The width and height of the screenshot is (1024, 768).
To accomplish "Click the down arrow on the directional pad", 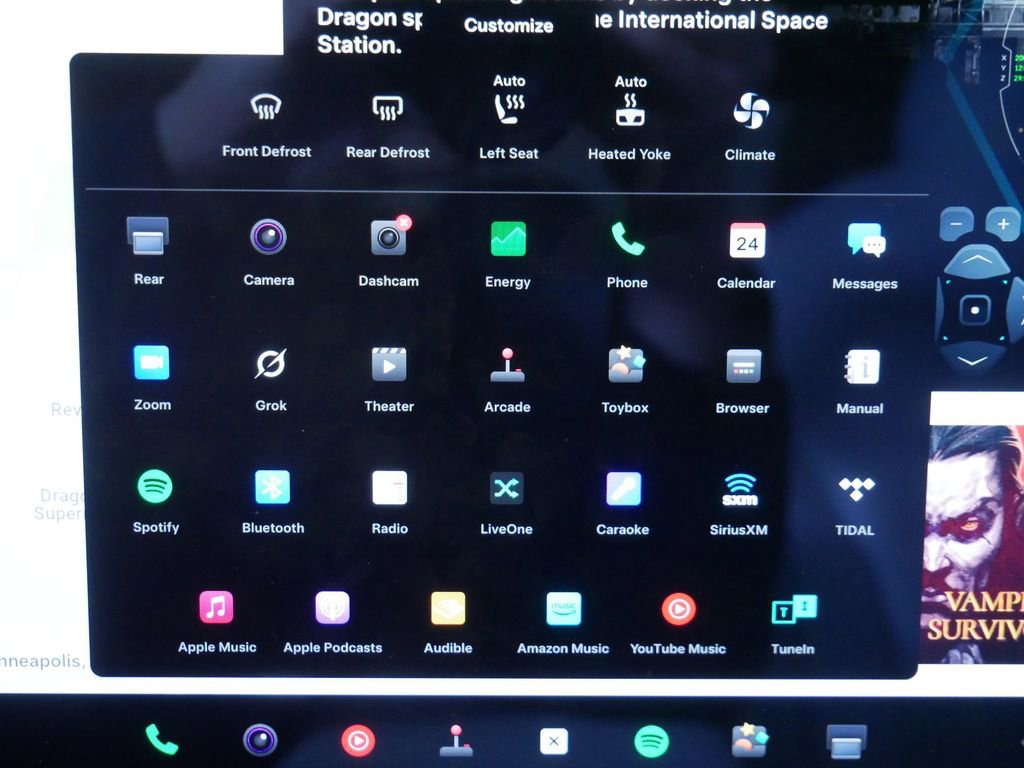I will [x=972, y=360].
